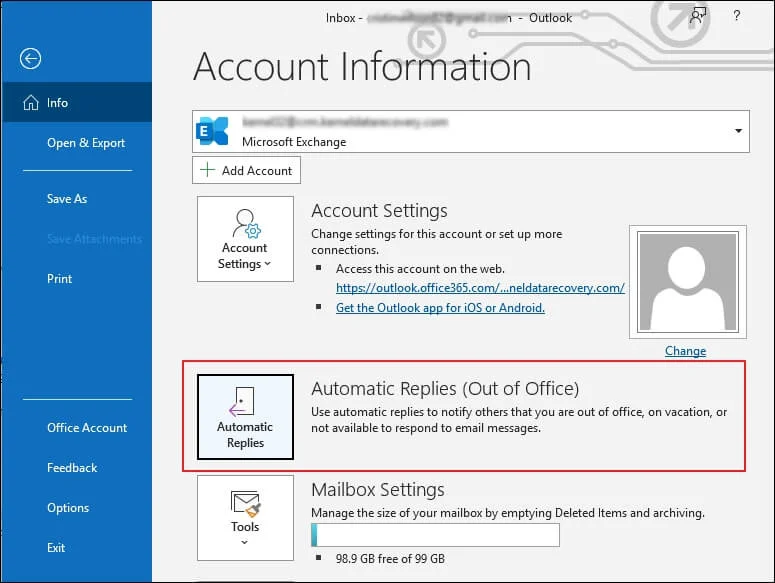The width and height of the screenshot is (775, 583).
Task: Click the mailbox size progress bar
Action: [x=435, y=535]
